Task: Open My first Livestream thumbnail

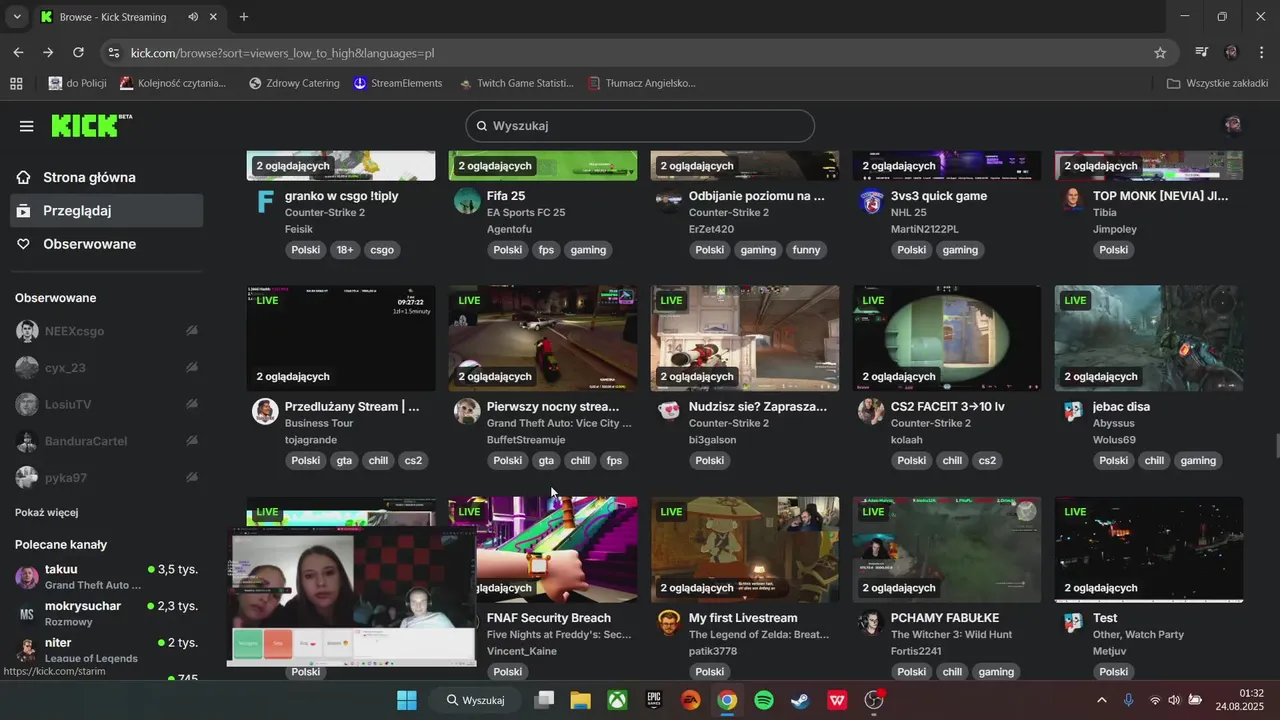Action: coord(745,549)
